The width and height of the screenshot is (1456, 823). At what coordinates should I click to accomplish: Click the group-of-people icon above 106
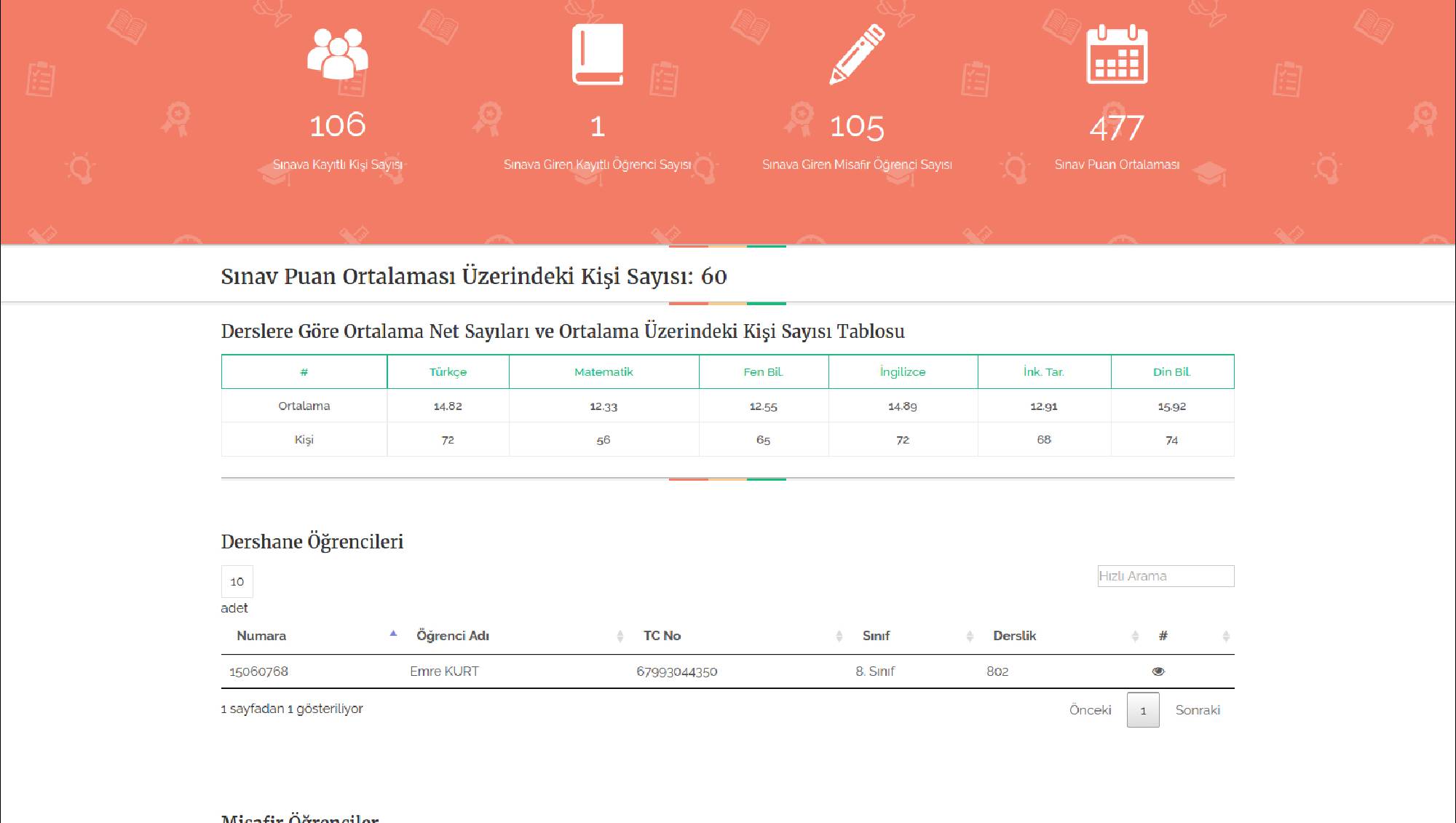coord(338,54)
